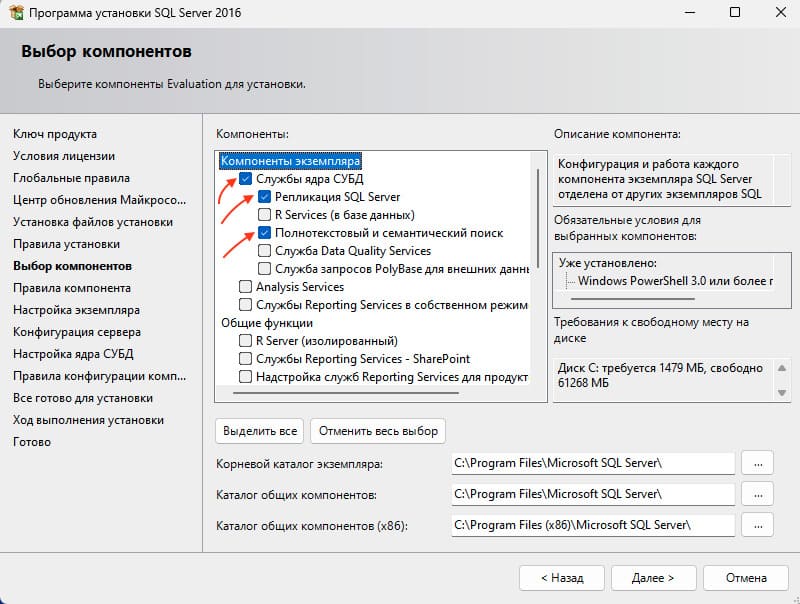Image resolution: width=800 pixels, height=604 pixels.
Task: Select the Windows PowerShell 3.0 prerequisite item
Action: point(675,281)
